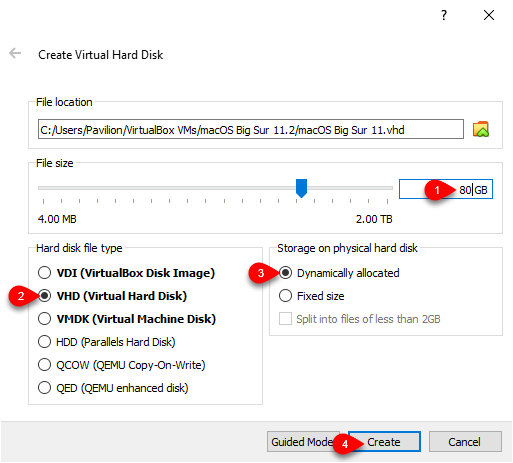Screen dimensions: 513x463
Task: Choose HDD (Parallels Hard Disk) type
Action: pyautogui.click(x=106, y=342)
